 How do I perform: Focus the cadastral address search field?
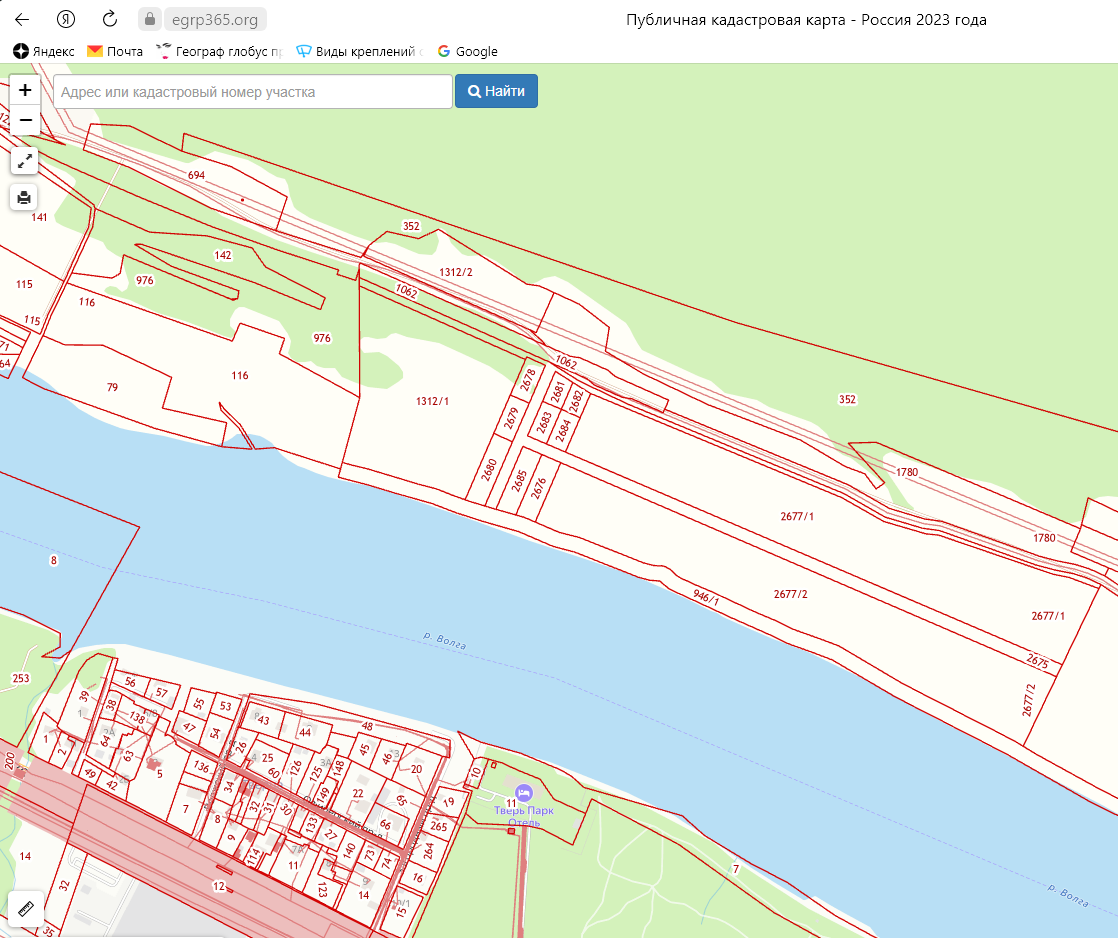pyautogui.click(x=253, y=92)
